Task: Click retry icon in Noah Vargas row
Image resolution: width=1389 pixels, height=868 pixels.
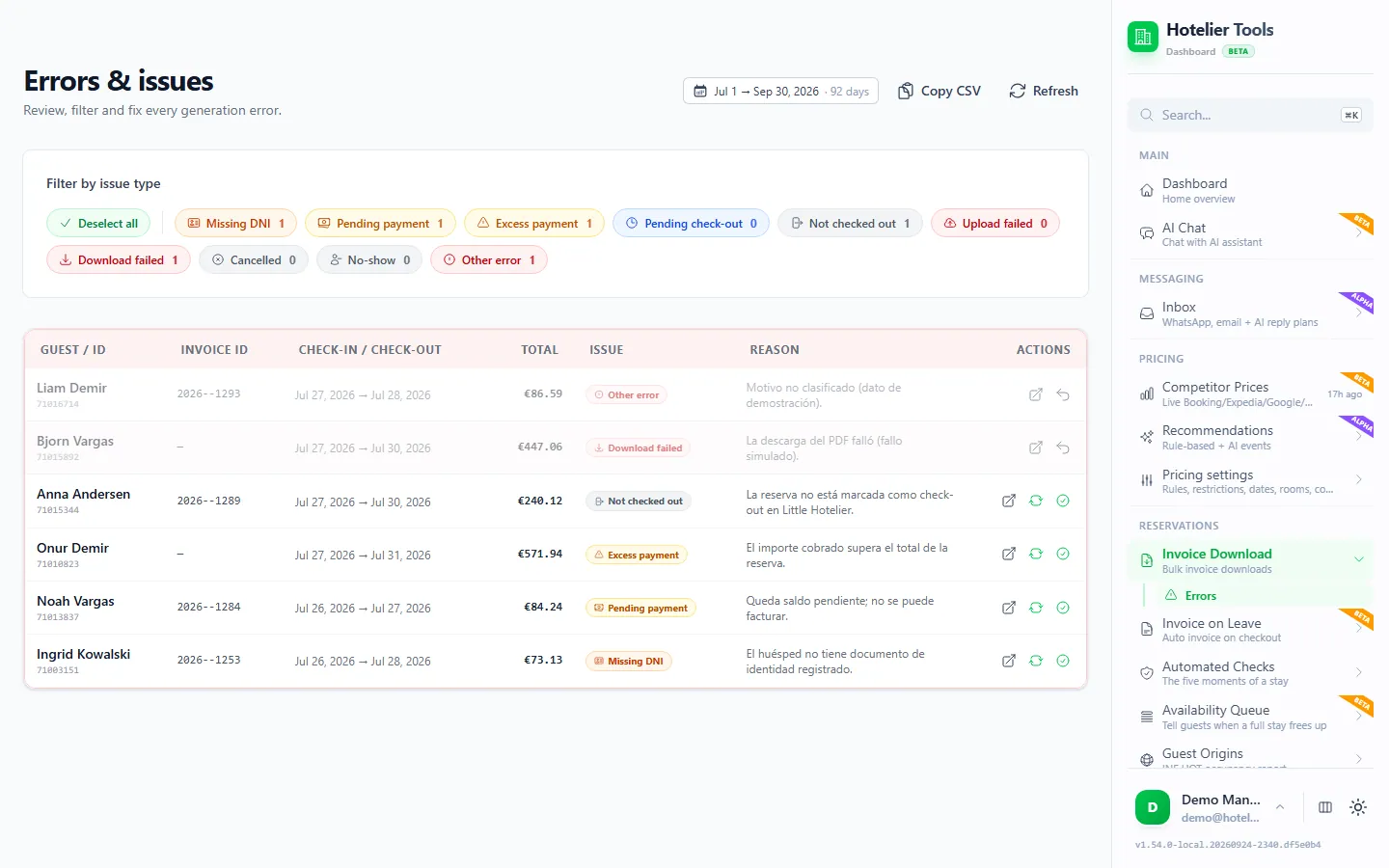Action: click(1036, 608)
